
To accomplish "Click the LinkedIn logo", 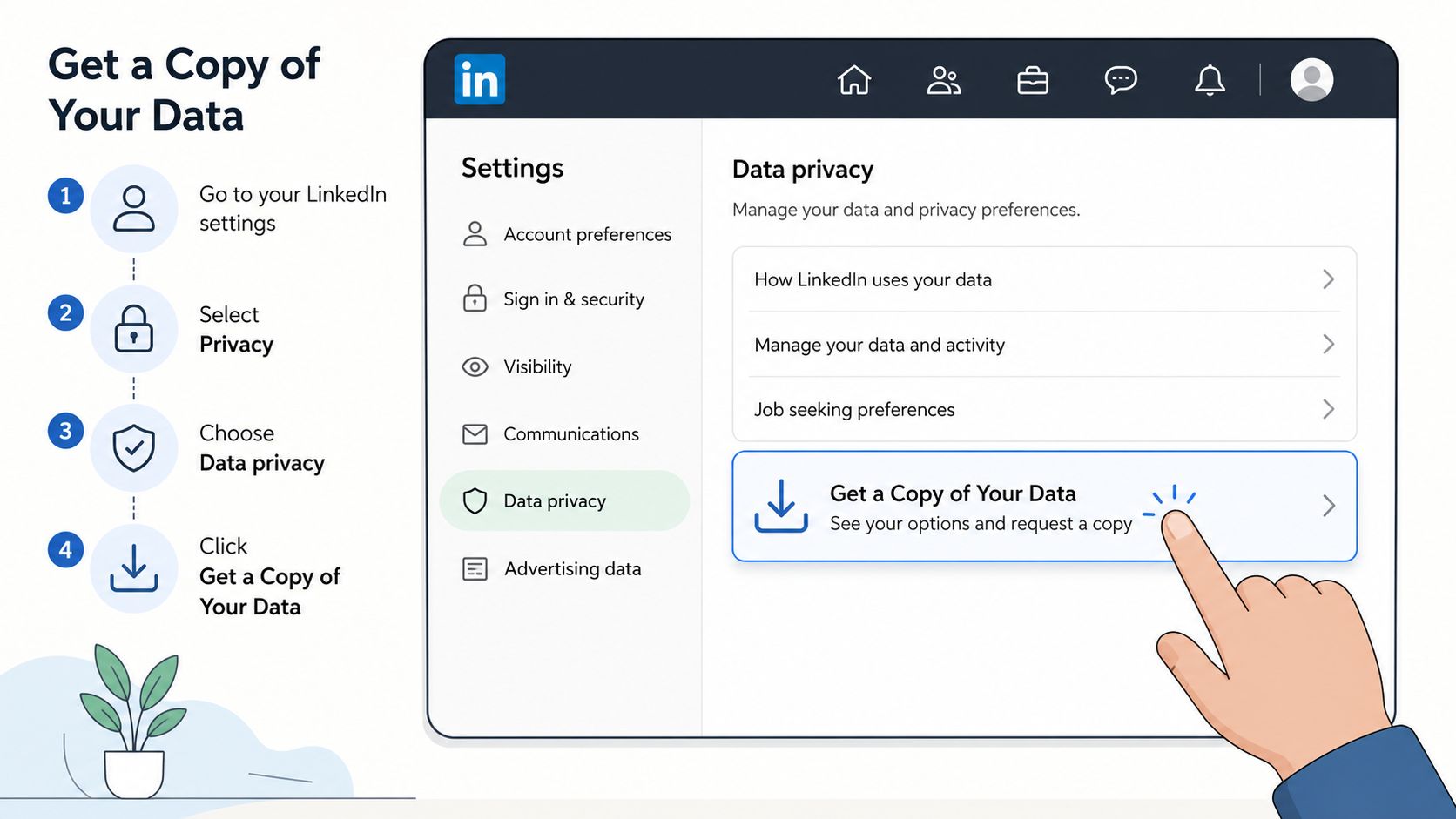I will point(479,79).
